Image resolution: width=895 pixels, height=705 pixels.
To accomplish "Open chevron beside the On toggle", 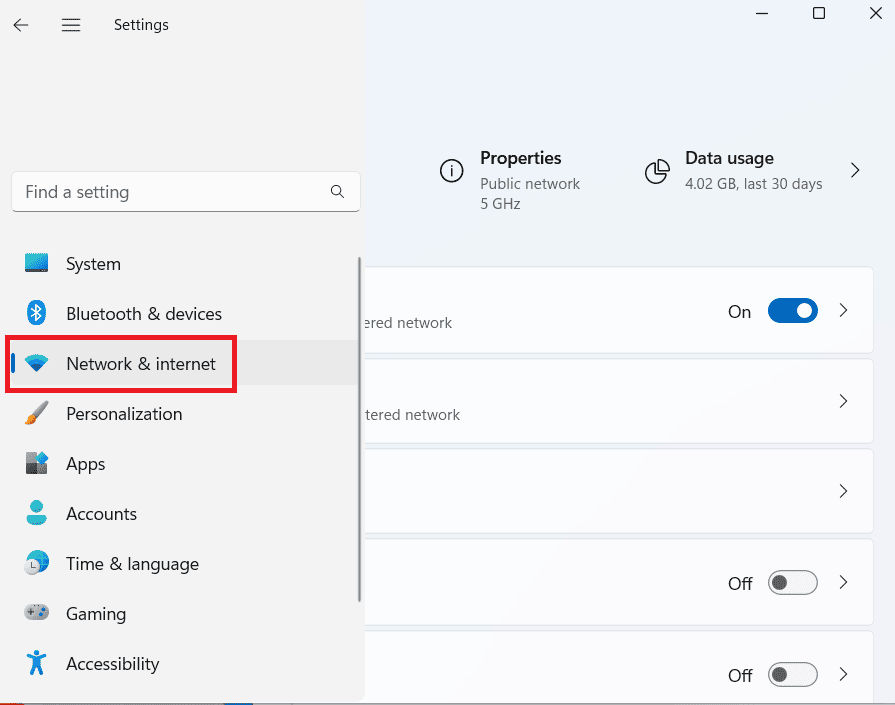I will pos(844,311).
